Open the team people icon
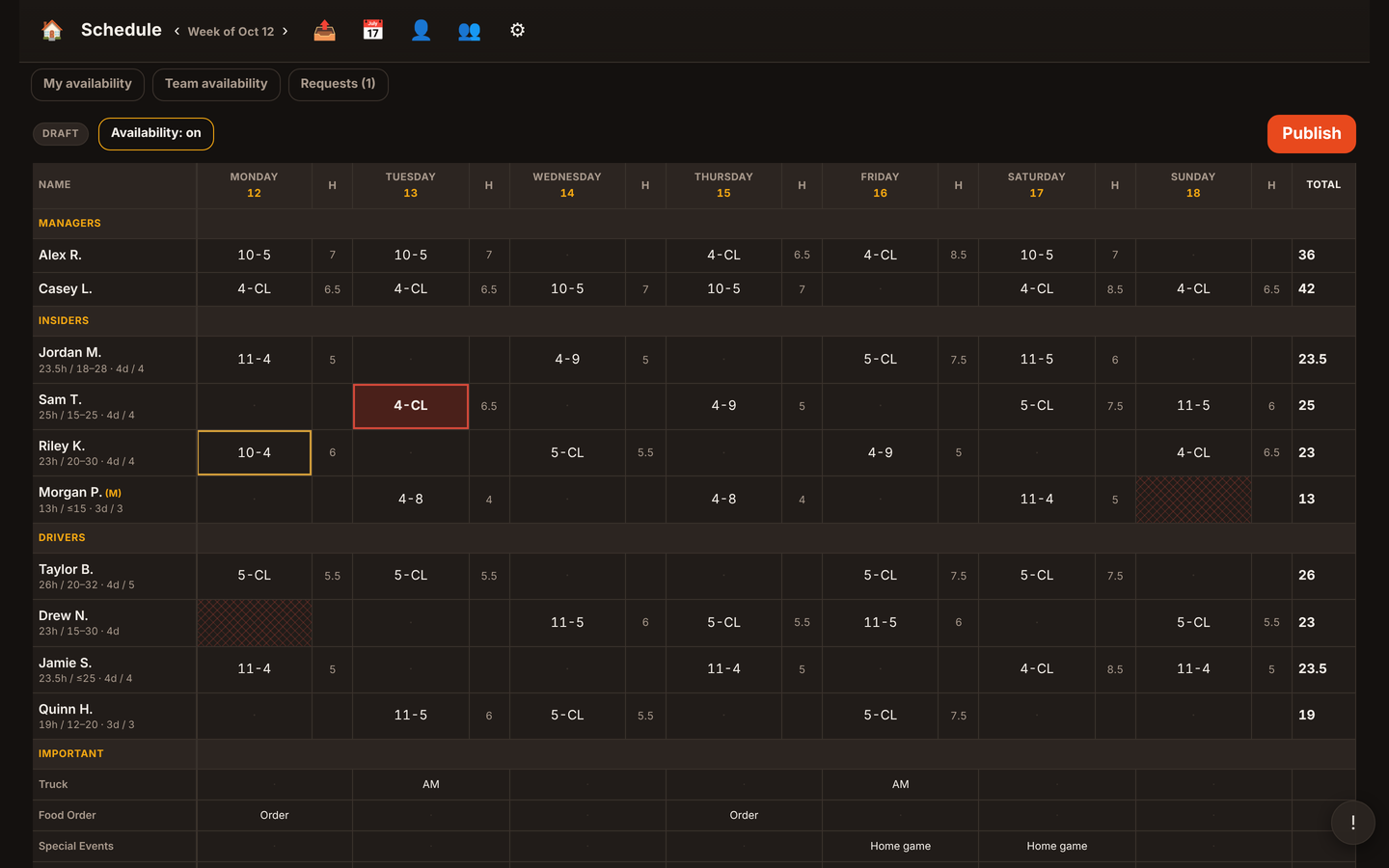Viewport: 1389px width, 868px height. click(470, 30)
